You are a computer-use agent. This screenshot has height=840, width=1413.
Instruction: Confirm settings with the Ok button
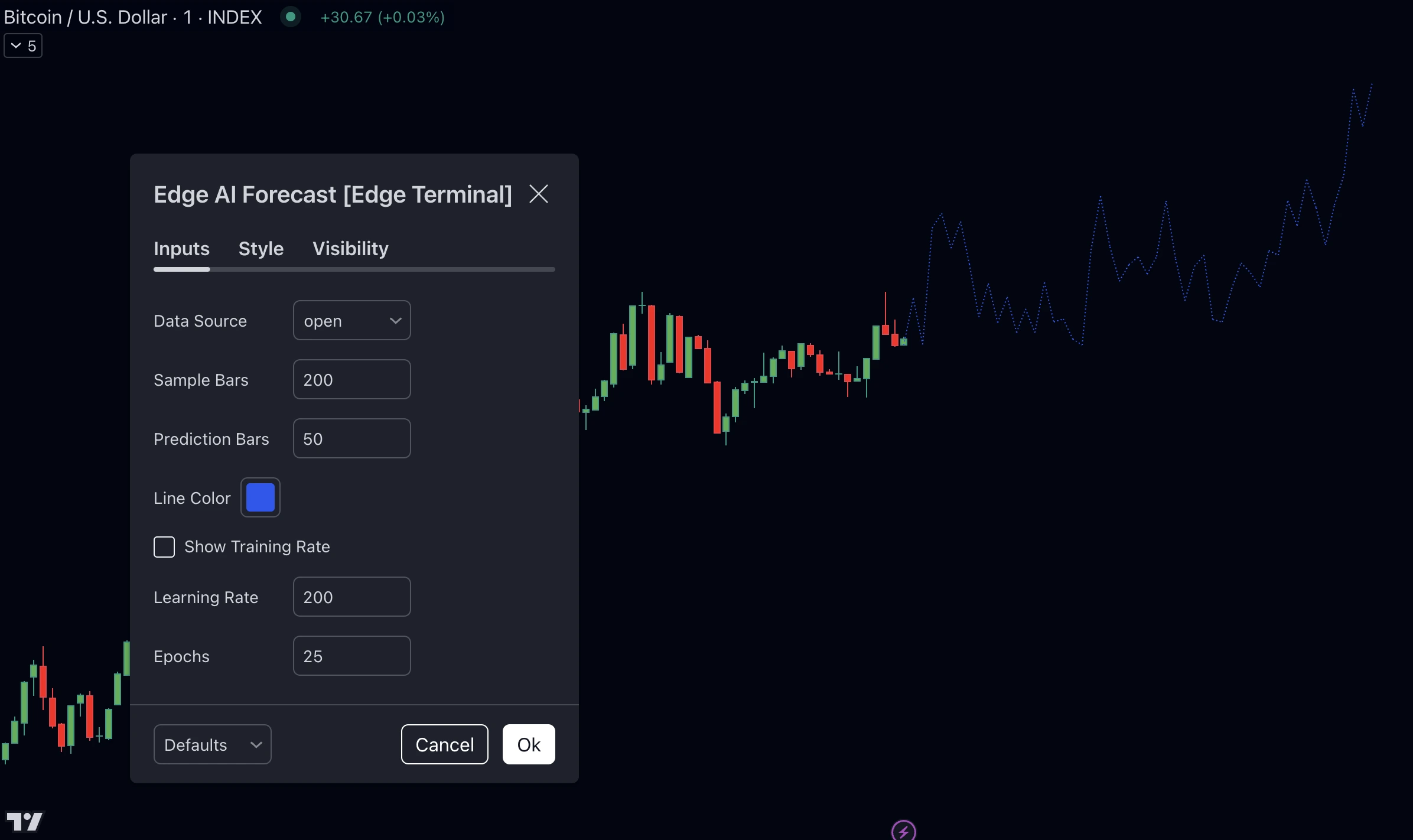(x=529, y=744)
